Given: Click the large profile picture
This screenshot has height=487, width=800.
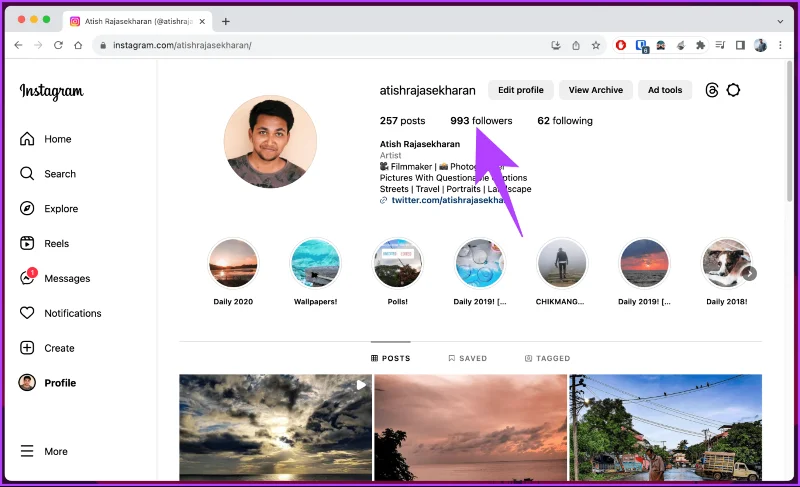Looking at the screenshot, I should click(x=270, y=142).
